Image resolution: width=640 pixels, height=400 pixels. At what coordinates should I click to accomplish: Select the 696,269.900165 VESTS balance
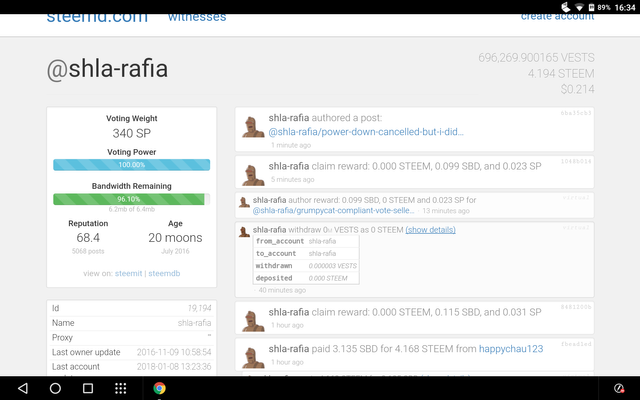pyautogui.click(x=536, y=58)
